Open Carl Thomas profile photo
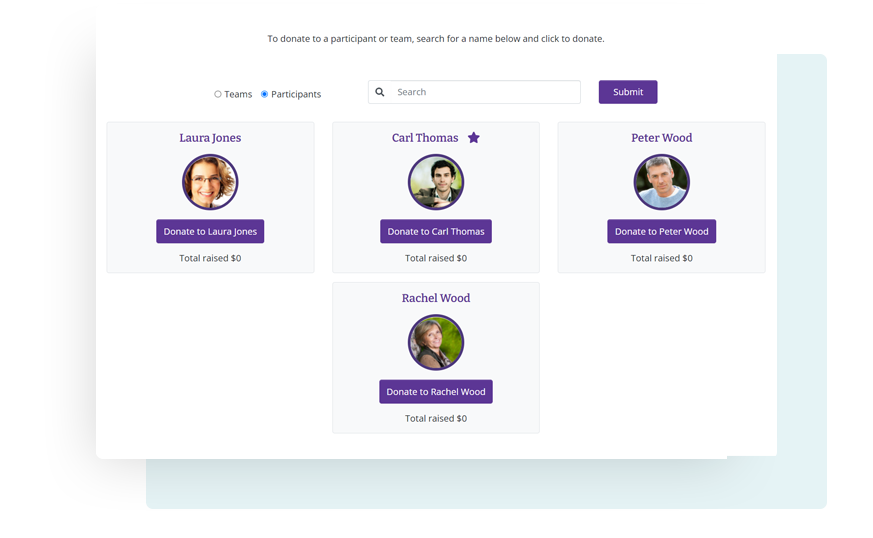The height and width of the screenshot is (538, 873). click(436, 182)
